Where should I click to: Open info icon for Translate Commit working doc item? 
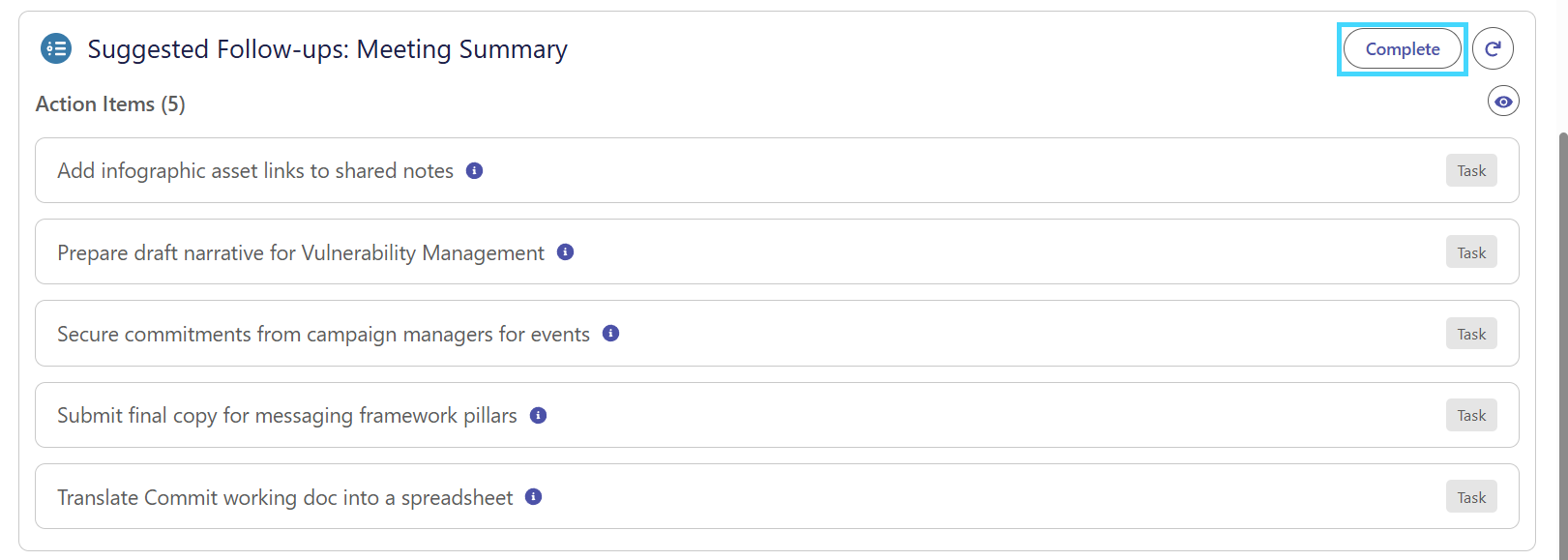coord(533,496)
